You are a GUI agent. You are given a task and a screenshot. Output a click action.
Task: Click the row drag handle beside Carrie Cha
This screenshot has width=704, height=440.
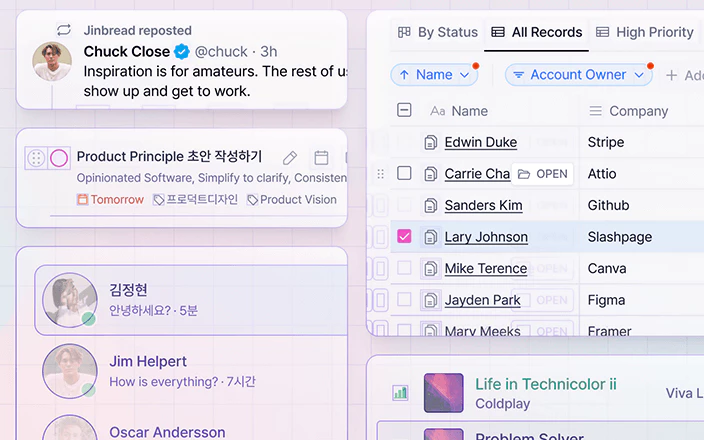[380, 174]
